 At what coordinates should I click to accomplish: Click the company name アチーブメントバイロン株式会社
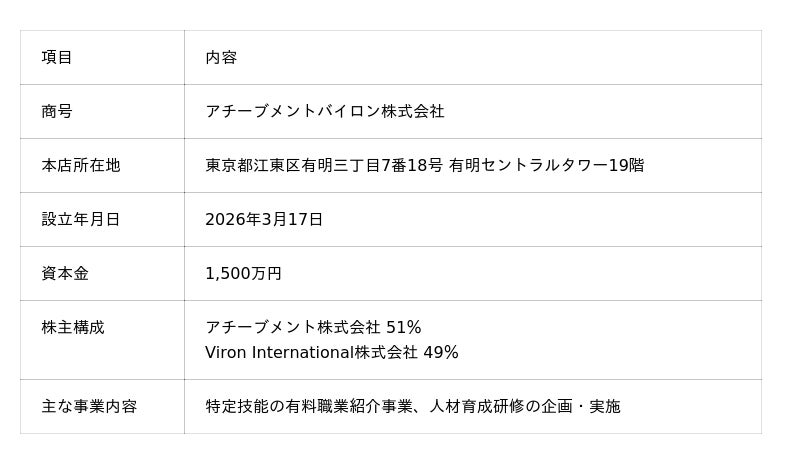[x=324, y=112]
